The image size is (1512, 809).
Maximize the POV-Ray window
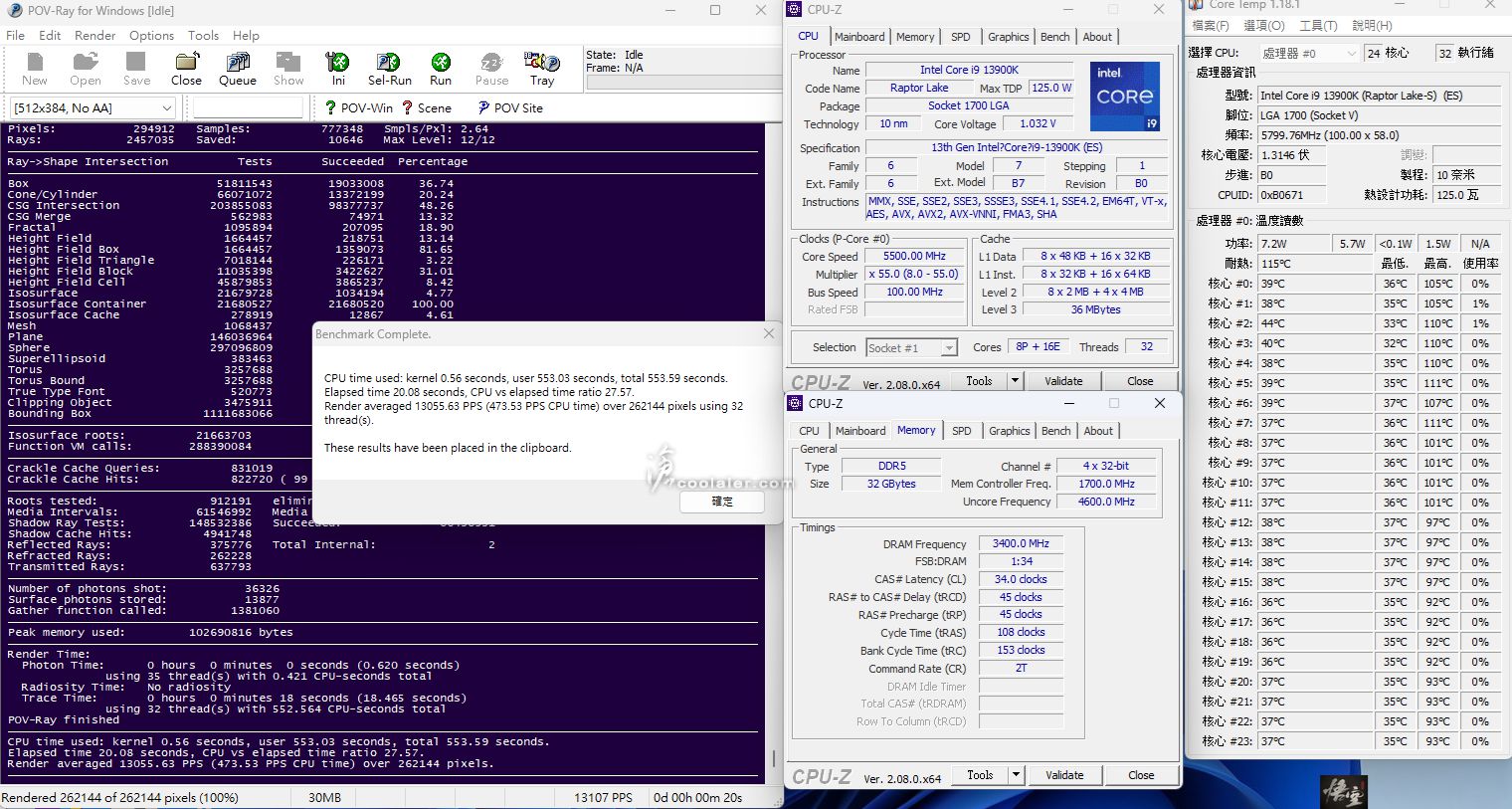pyautogui.click(x=715, y=10)
